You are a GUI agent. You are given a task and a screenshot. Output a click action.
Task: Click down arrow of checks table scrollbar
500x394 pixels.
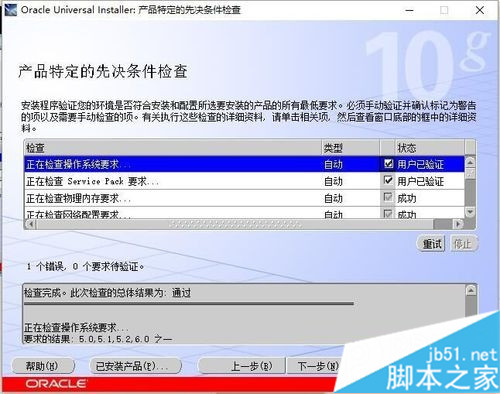click(470, 211)
